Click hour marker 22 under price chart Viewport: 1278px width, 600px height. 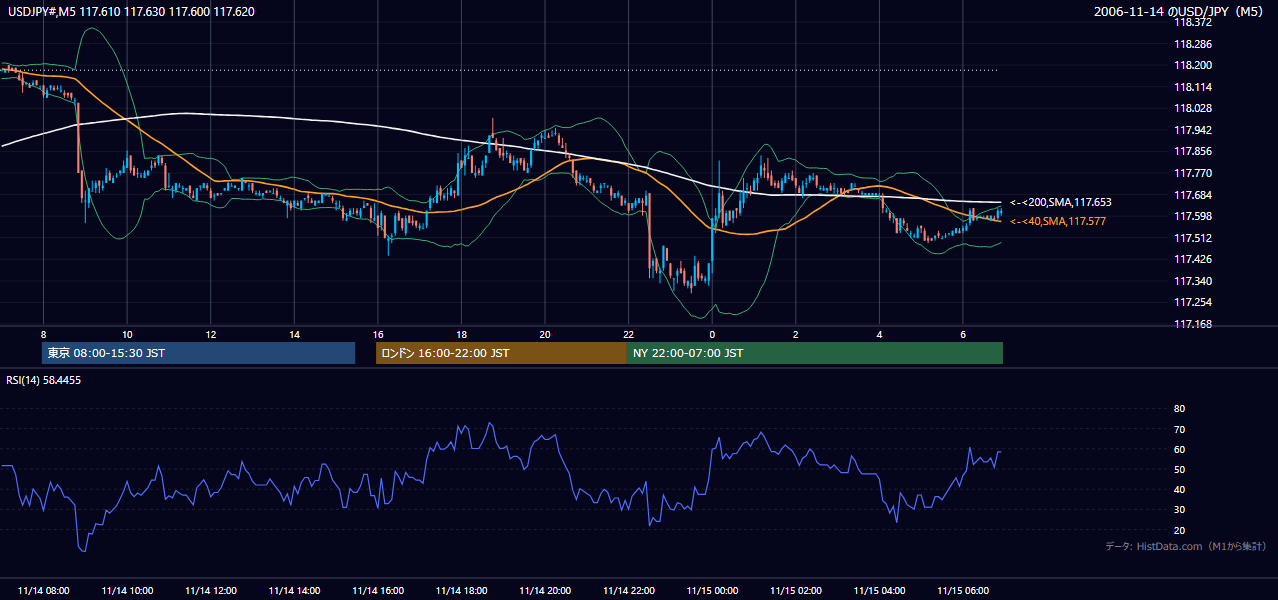(628, 335)
